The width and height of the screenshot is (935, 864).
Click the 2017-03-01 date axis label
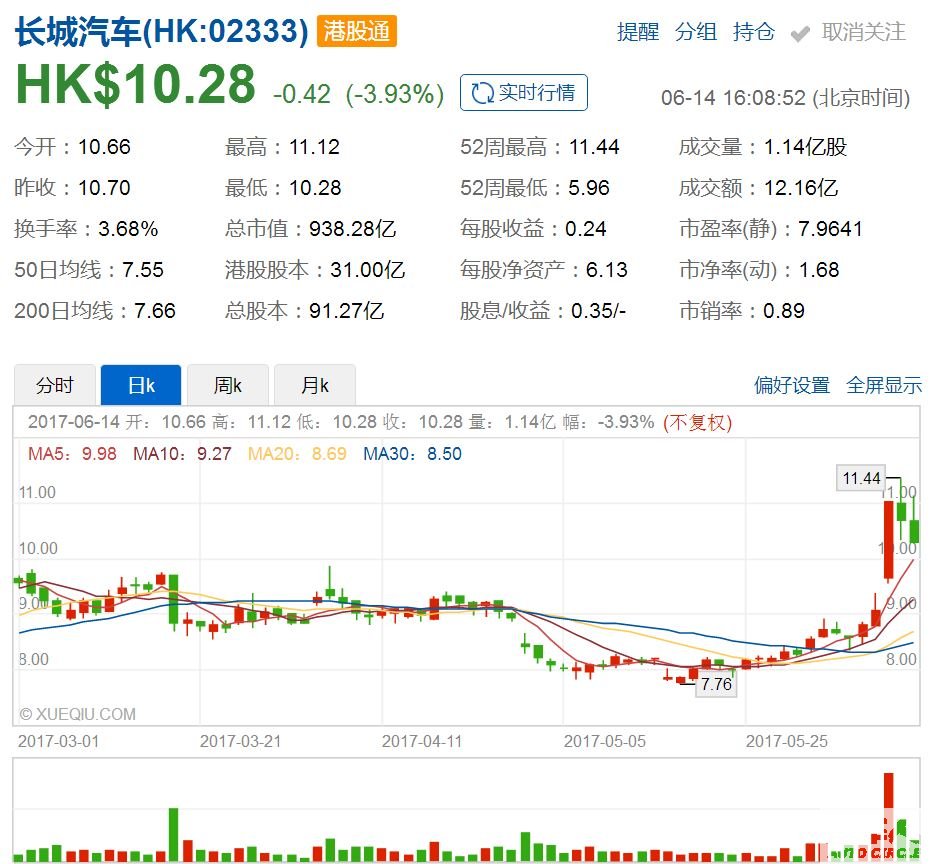(58, 741)
